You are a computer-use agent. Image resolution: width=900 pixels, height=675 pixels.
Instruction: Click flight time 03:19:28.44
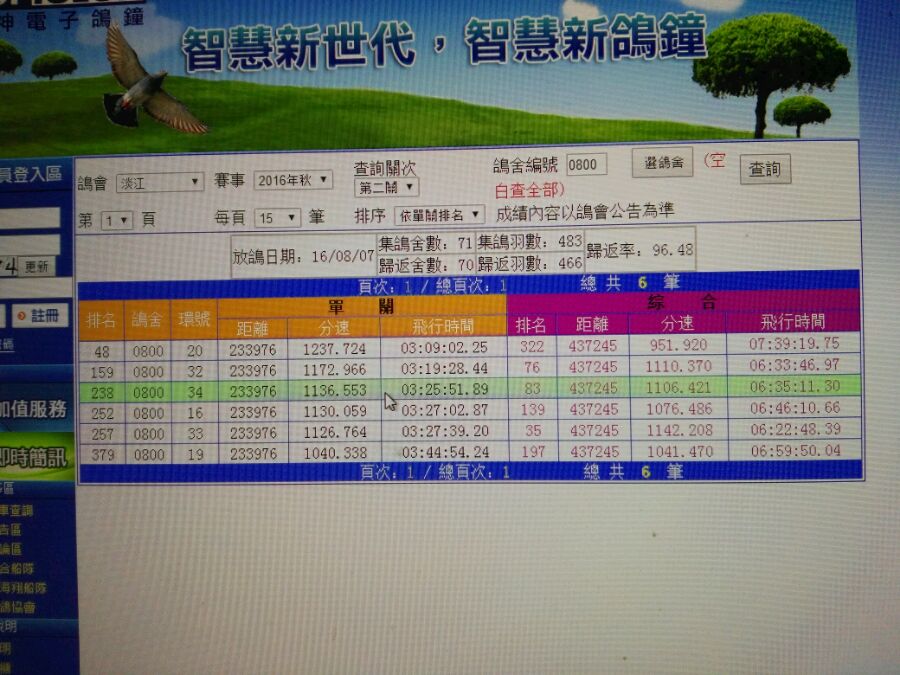[444, 368]
